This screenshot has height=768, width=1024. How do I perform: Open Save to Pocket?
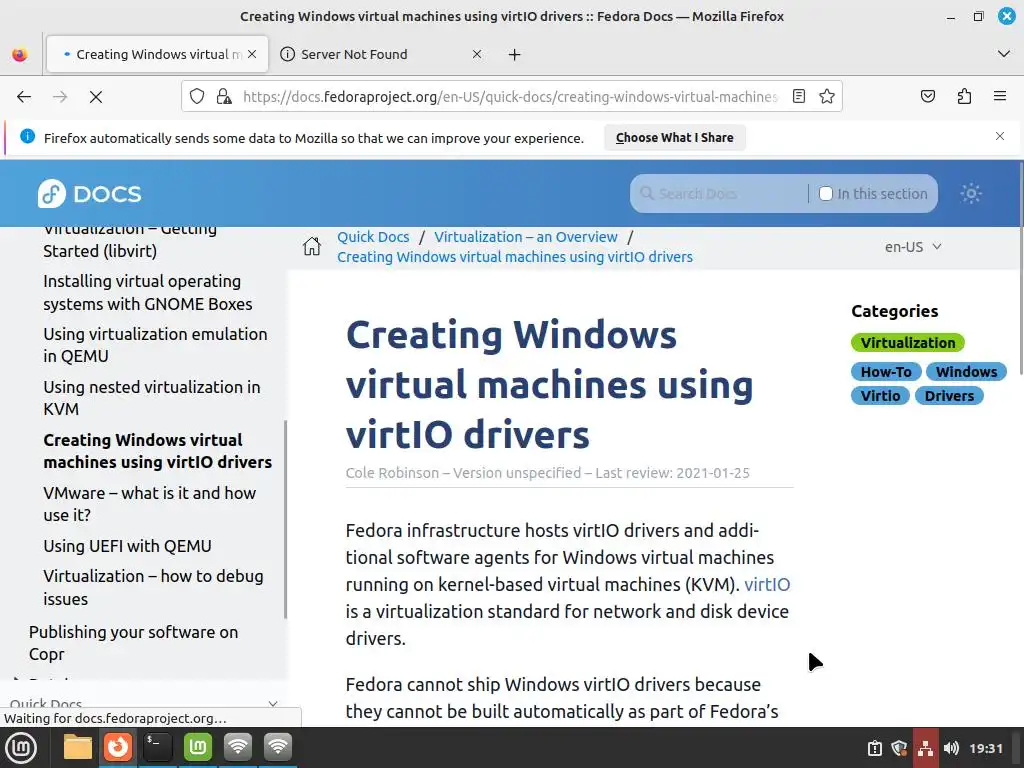[x=927, y=97]
